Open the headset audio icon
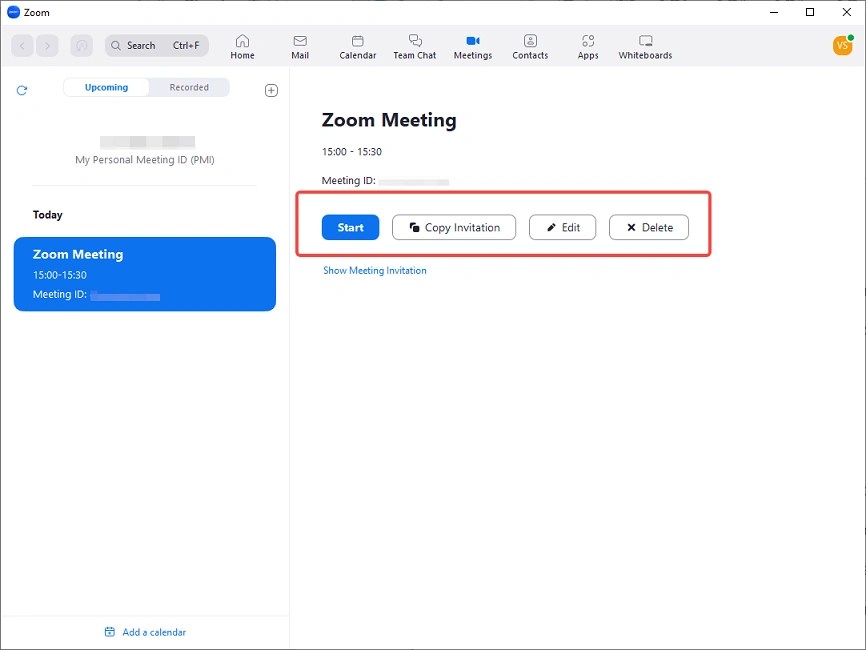 tap(81, 45)
